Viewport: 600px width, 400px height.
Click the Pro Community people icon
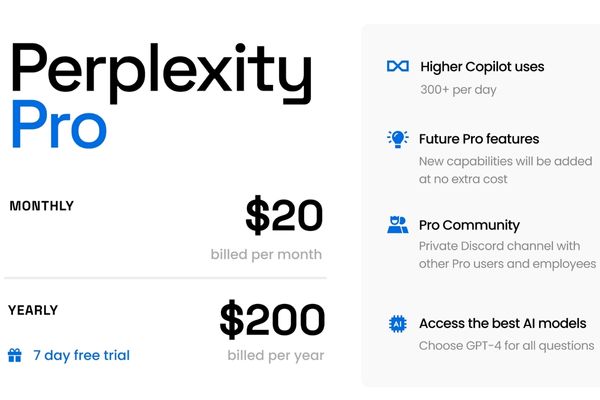[x=397, y=225]
